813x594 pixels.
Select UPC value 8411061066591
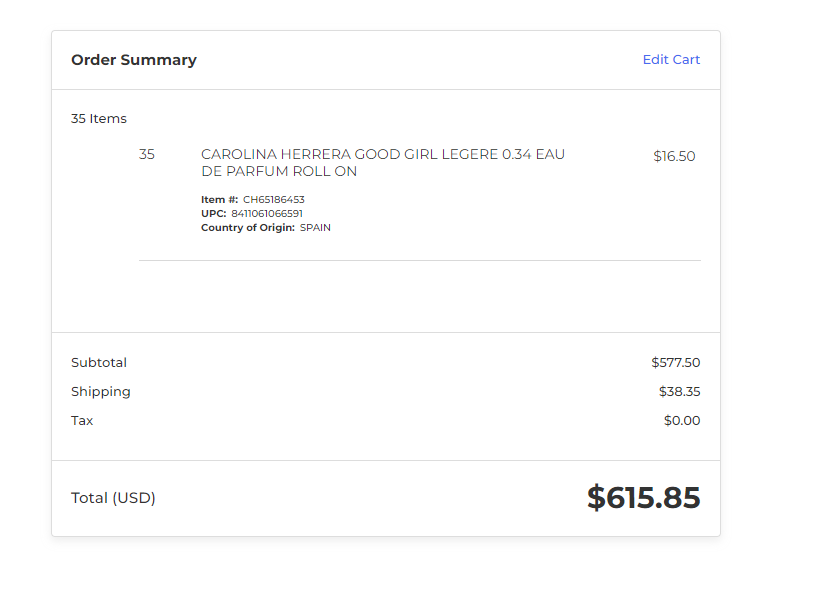point(267,214)
